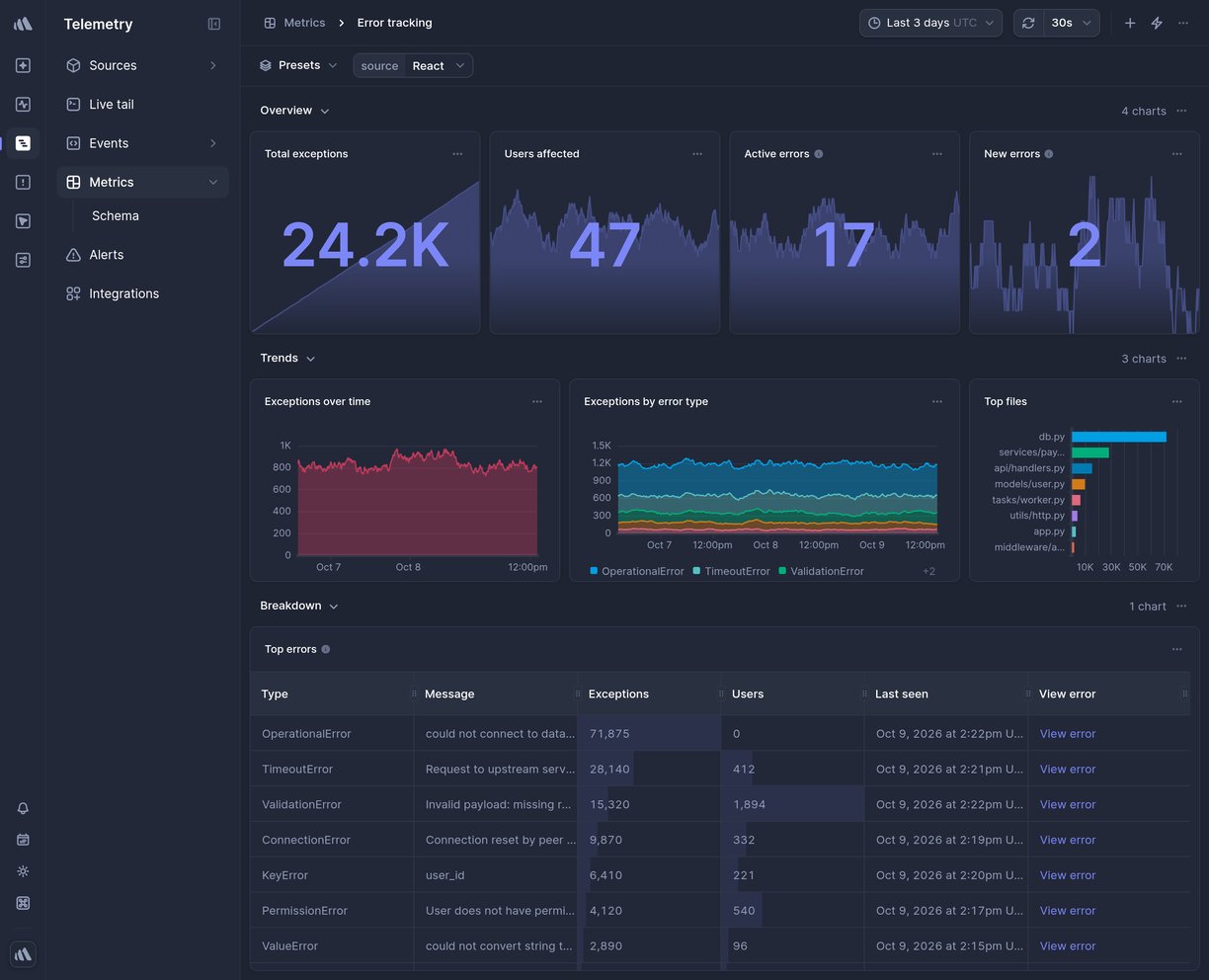View error for ValueError row
The height and width of the screenshot is (980, 1209).
1068,946
